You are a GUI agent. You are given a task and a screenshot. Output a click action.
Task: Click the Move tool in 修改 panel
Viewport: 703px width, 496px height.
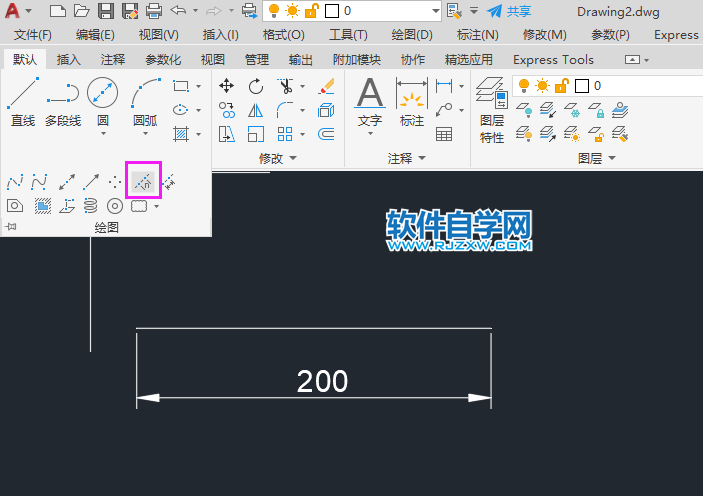click(x=226, y=86)
